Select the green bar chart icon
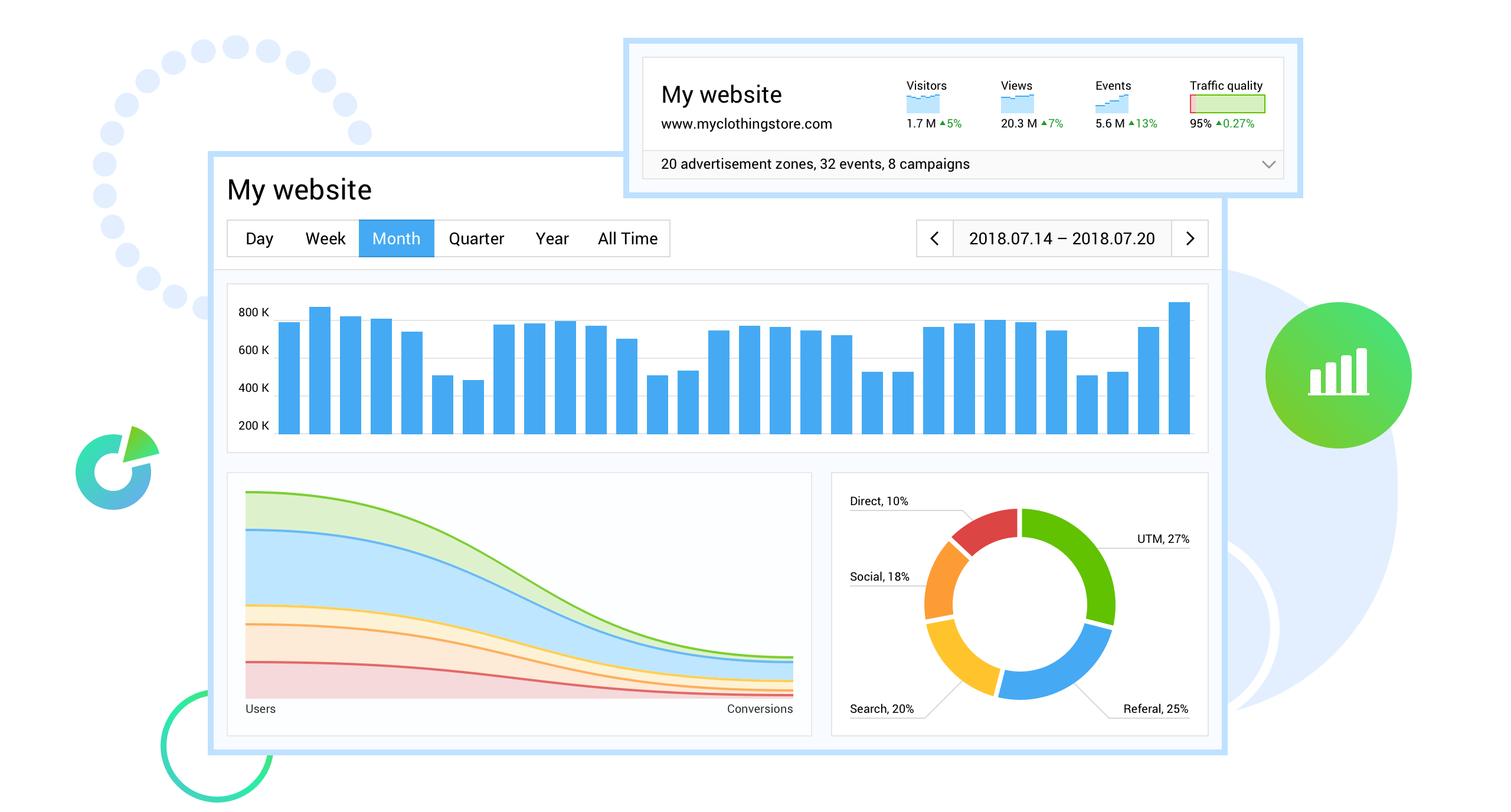This screenshot has width=1511, height=812. pos(1337,375)
